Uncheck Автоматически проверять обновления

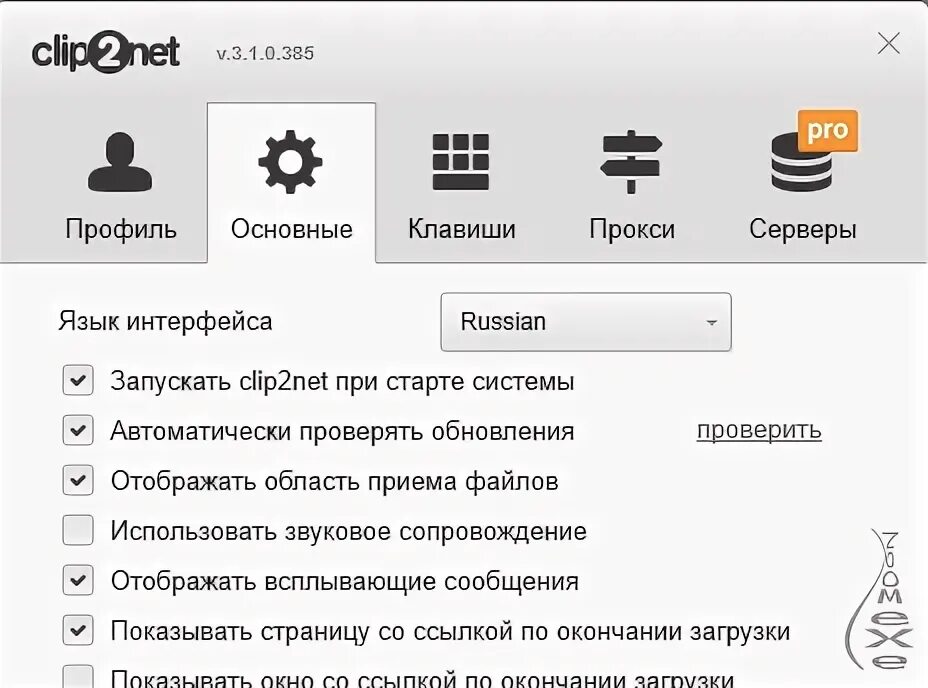pos(78,430)
